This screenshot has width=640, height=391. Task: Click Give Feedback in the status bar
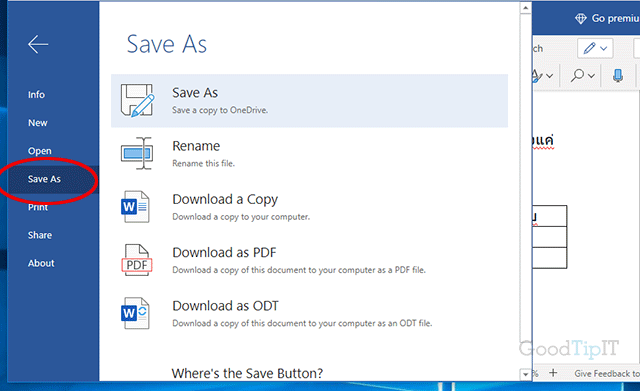coord(607,373)
